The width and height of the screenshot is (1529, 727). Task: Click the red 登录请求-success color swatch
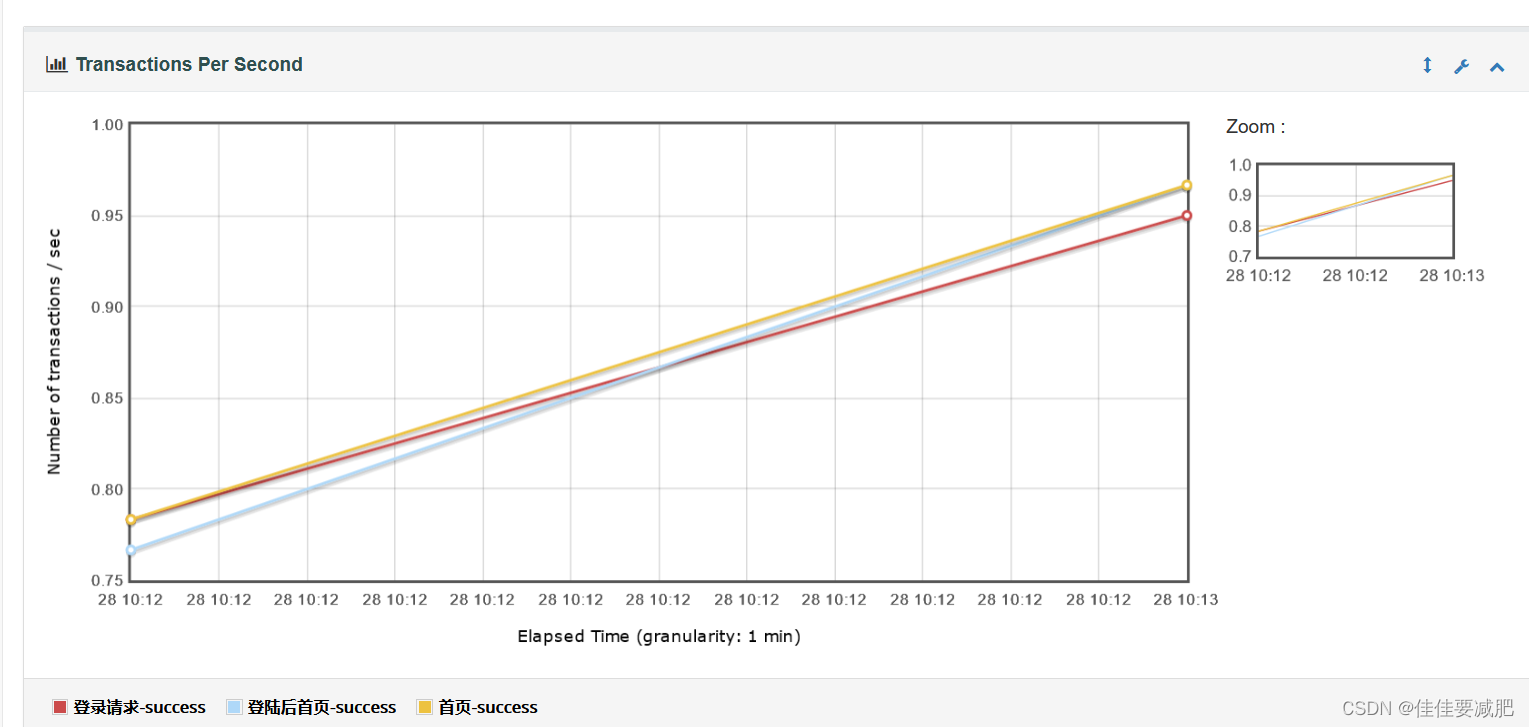tap(60, 707)
